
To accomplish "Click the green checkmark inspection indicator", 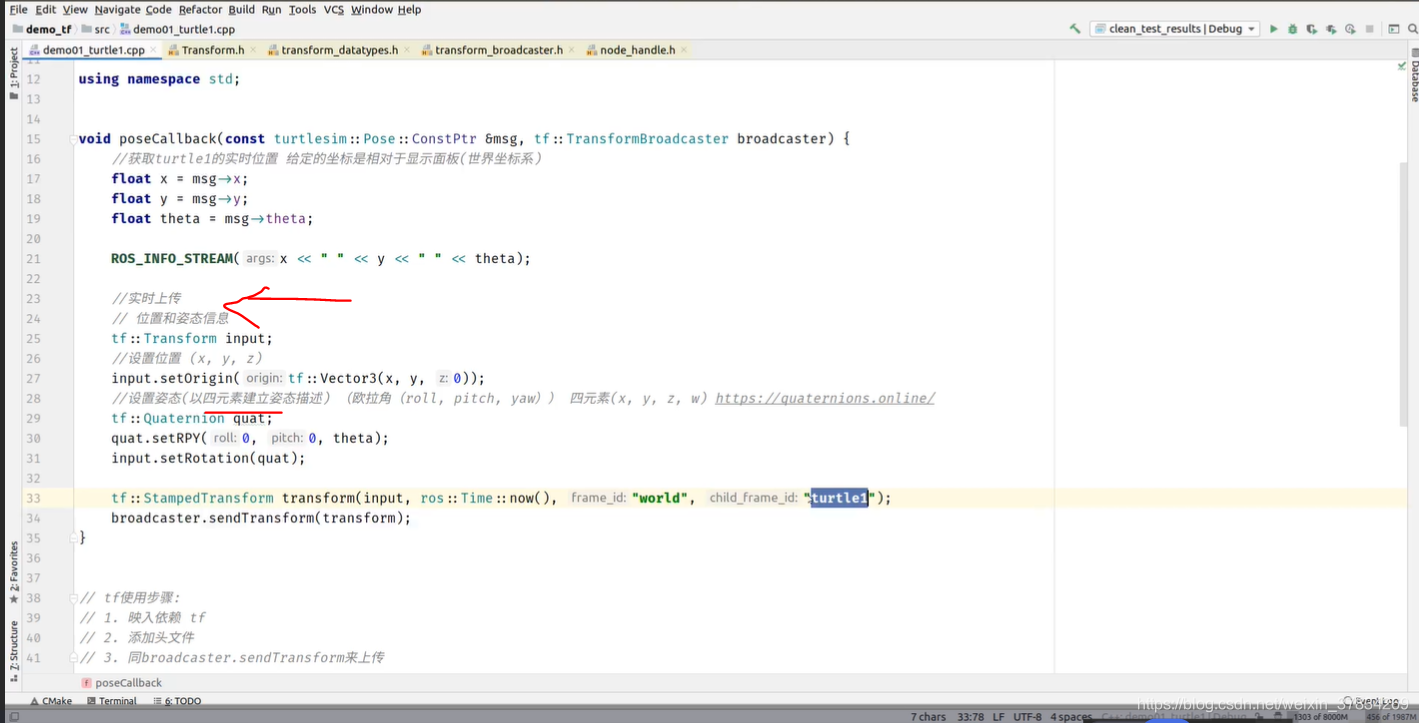I will [1400, 65].
